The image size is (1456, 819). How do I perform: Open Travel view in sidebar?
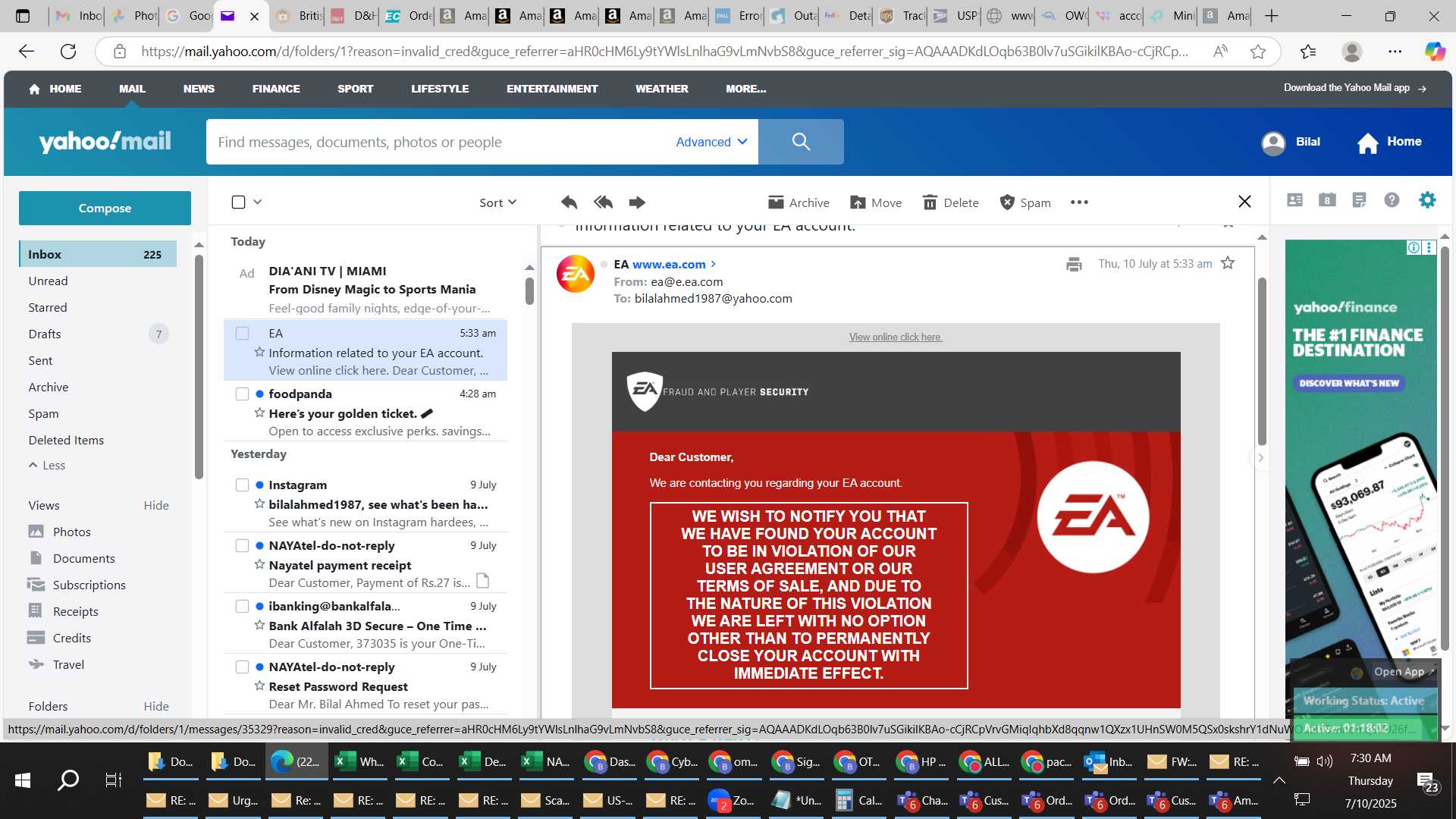click(x=68, y=665)
